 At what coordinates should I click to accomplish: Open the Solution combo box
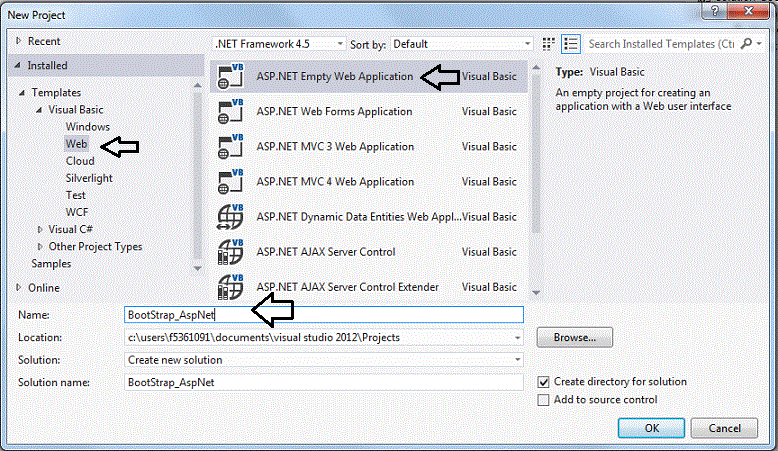click(x=324, y=360)
